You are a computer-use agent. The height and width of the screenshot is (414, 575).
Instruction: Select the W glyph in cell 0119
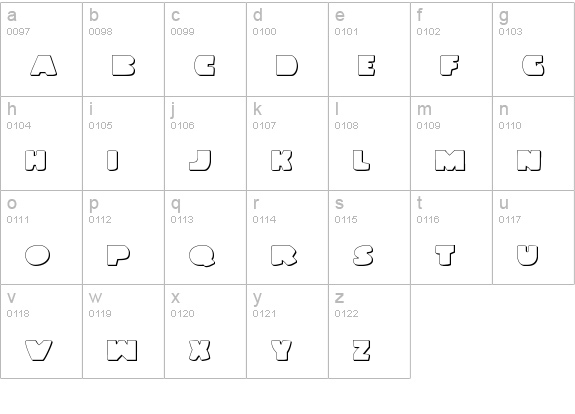tap(122, 350)
